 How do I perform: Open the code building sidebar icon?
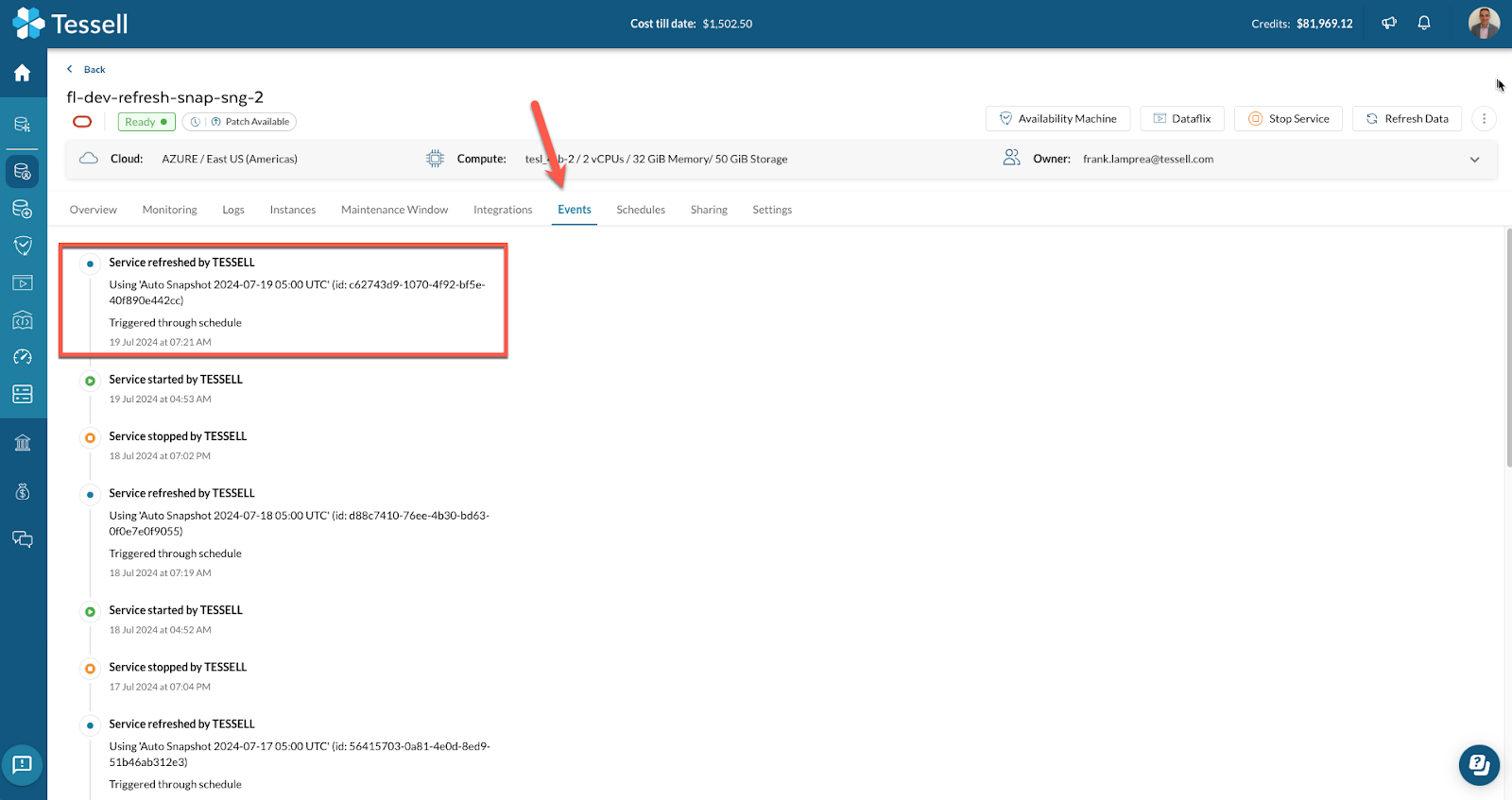pyautogui.click(x=23, y=320)
